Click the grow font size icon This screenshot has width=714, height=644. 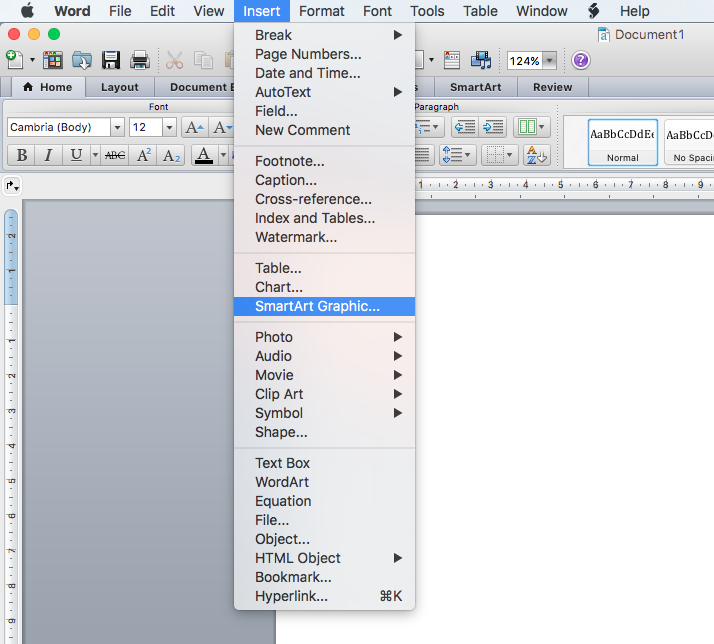point(195,127)
